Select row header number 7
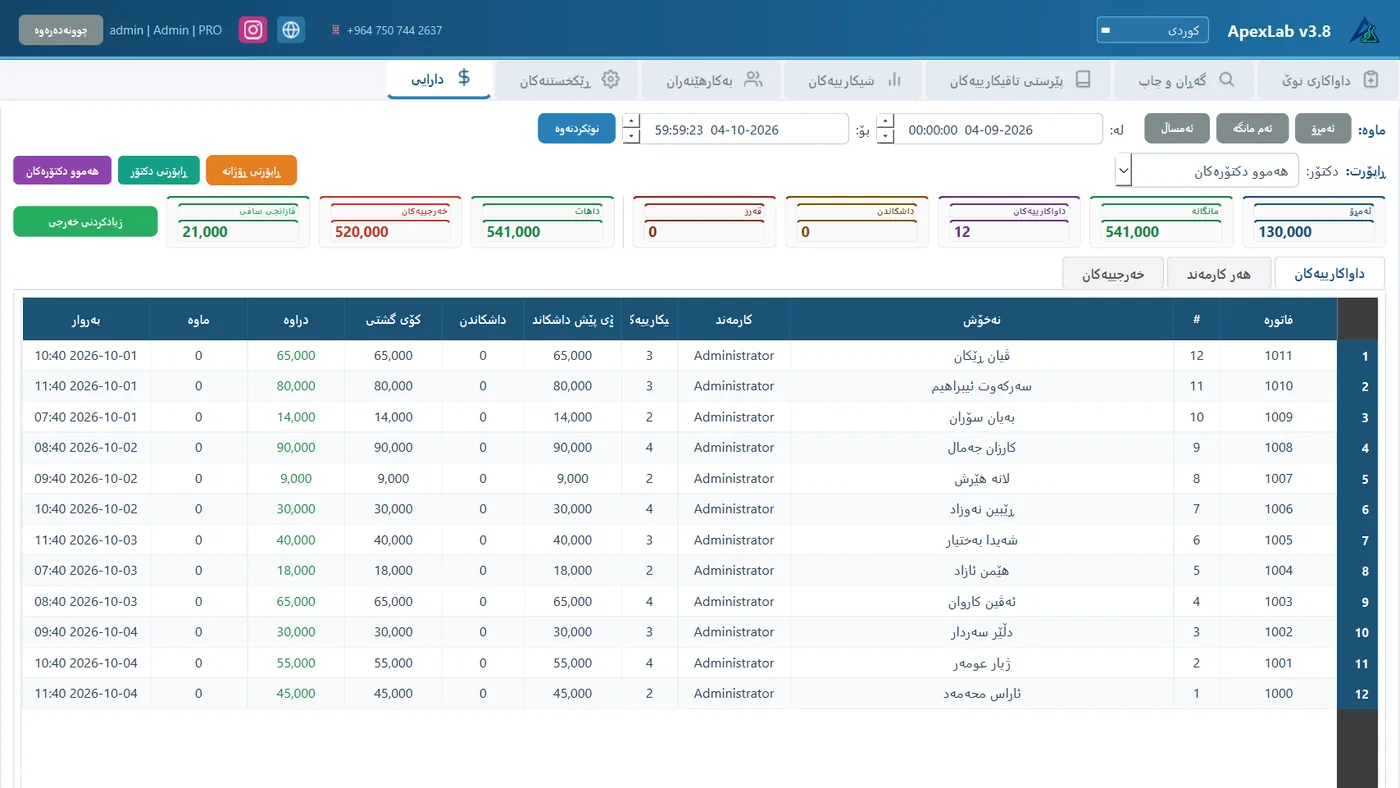Screen dimensions: 1400x788 click(1357, 541)
